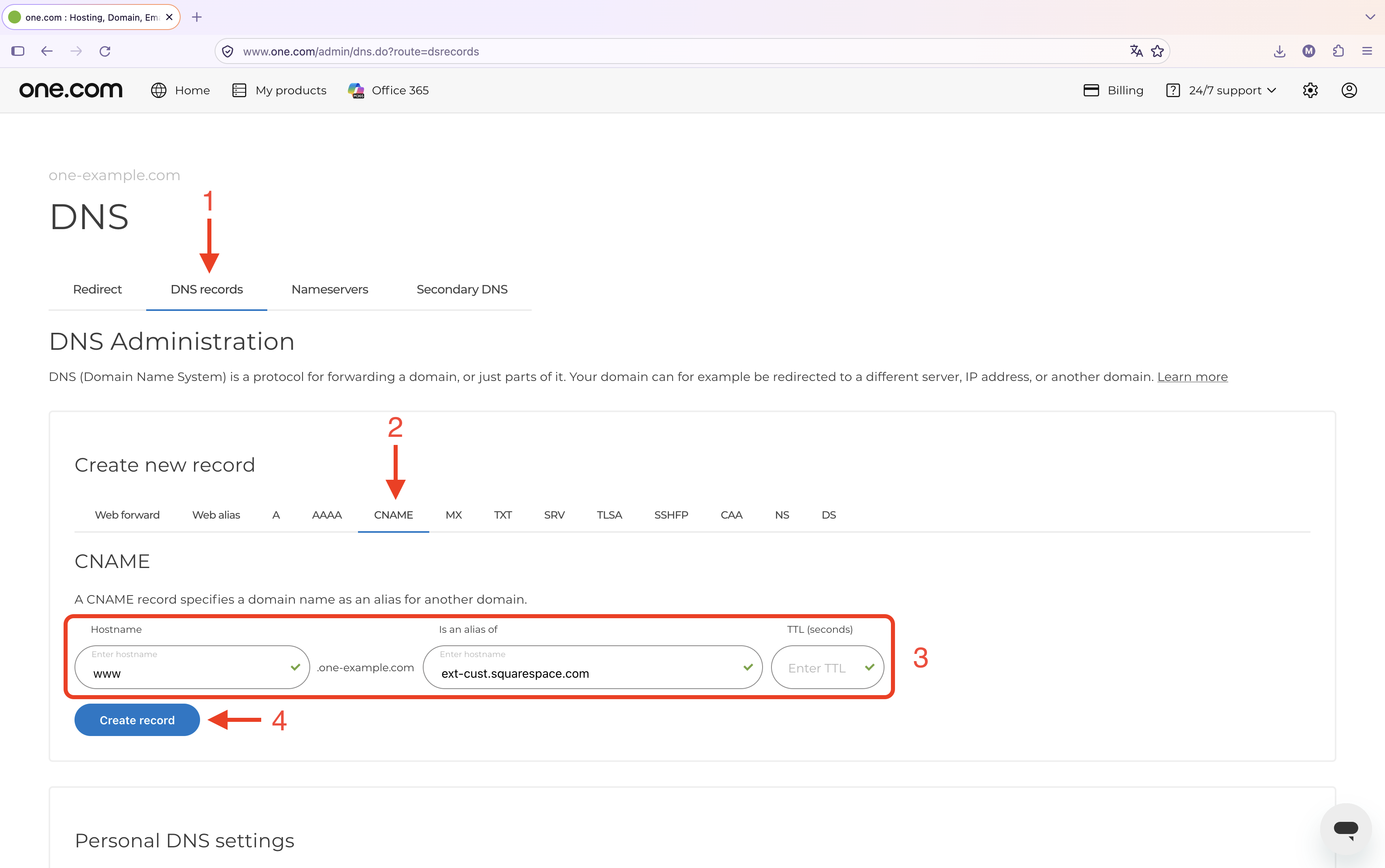
Task: Click the Office 365 icon
Action: coord(356,90)
